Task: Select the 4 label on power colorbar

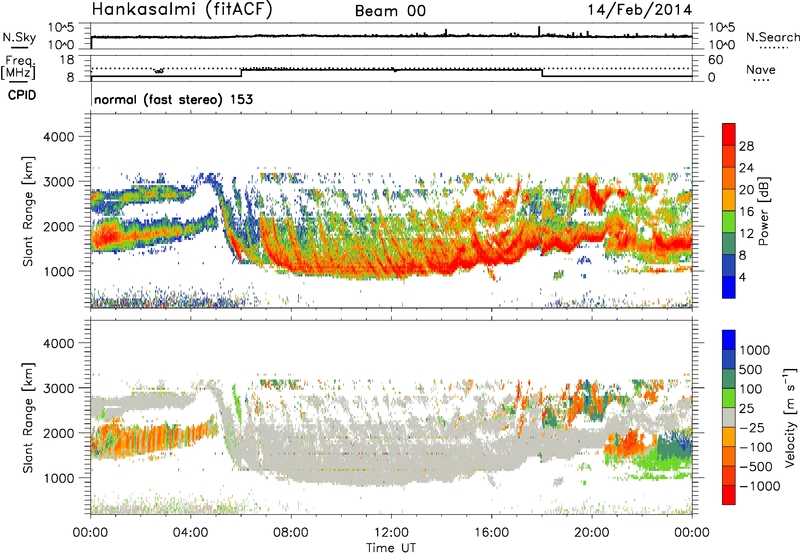Action: pyautogui.click(x=742, y=277)
